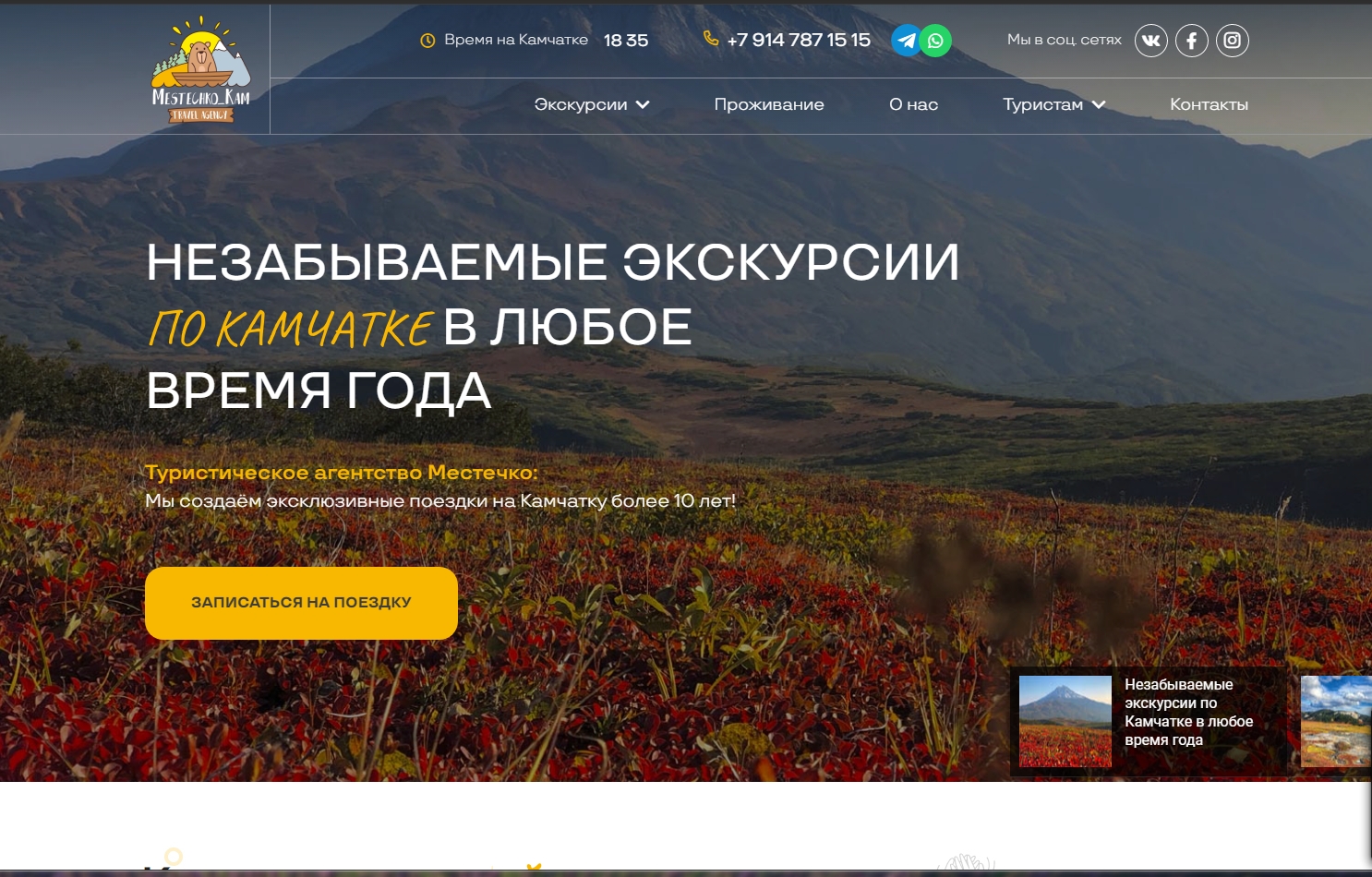Open the WhatsApp chat icon
Image resolution: width=1372 pixels, height=877 pixels.
[x=935, y=41]
